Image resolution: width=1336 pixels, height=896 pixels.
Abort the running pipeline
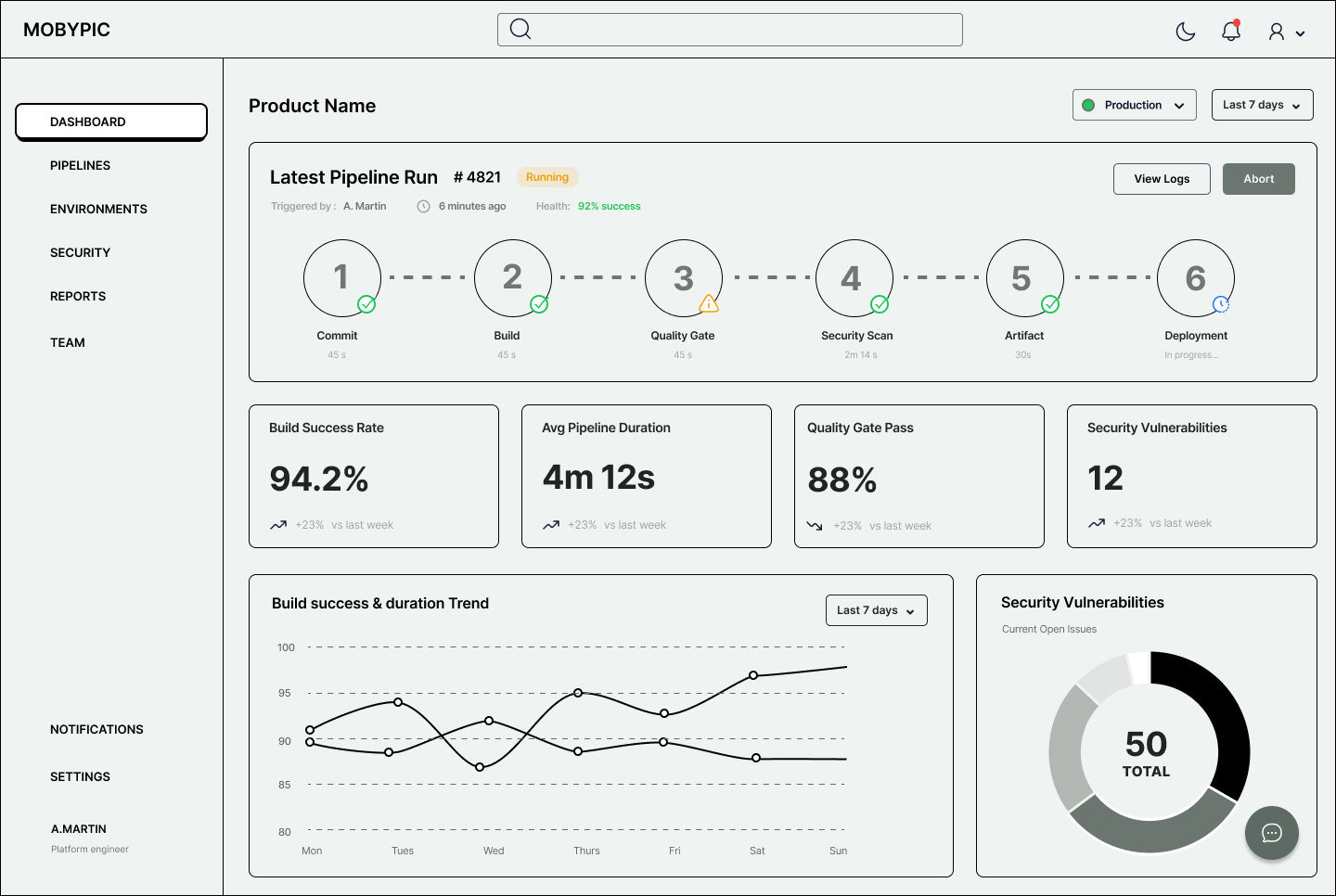pos(1258,179)
